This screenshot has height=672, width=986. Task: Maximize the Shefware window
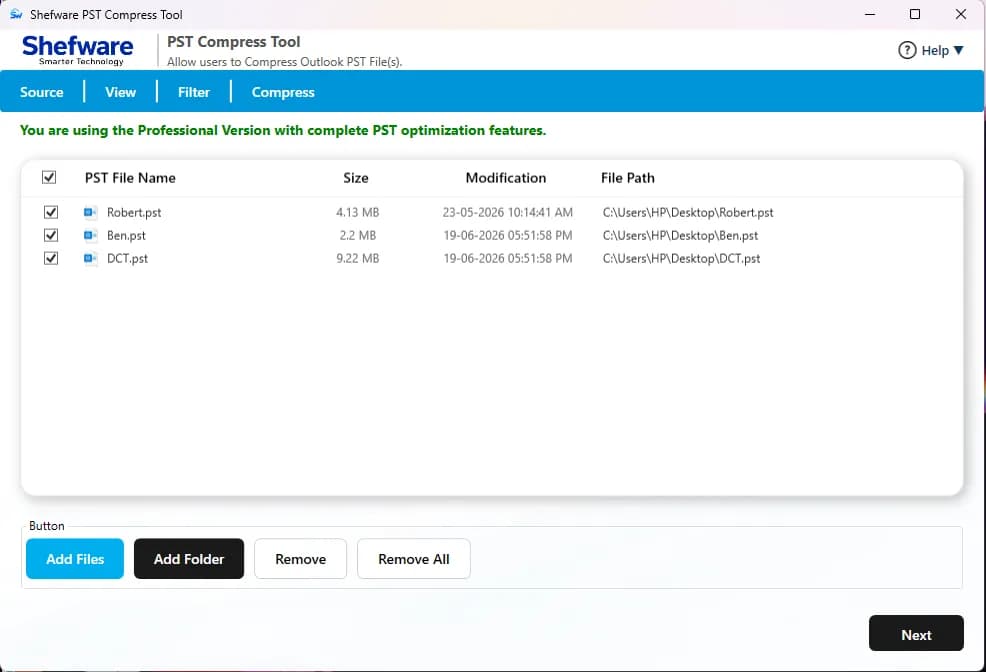point(915,14)
